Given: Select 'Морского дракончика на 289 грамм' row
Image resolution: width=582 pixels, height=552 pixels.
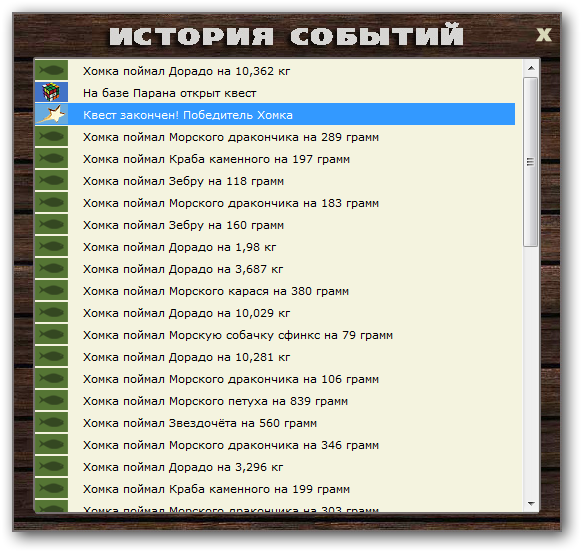Looking at the screenshot, I should pyautogui.click(x=275, y=136).
